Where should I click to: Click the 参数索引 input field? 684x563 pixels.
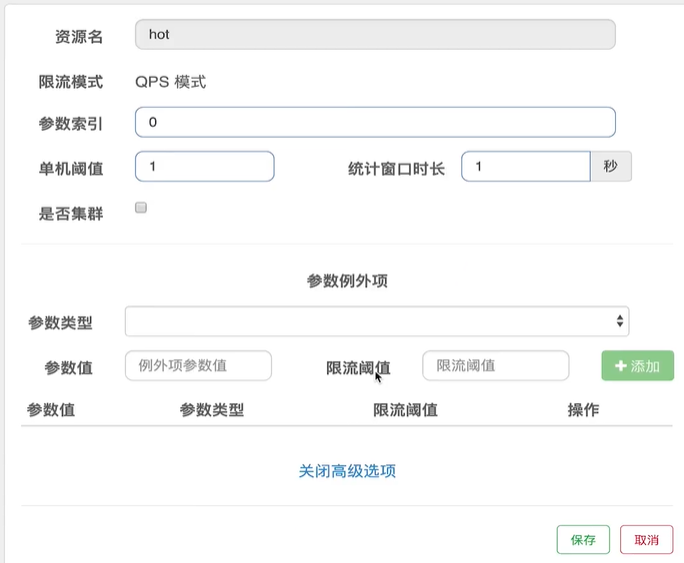point(375,122)
